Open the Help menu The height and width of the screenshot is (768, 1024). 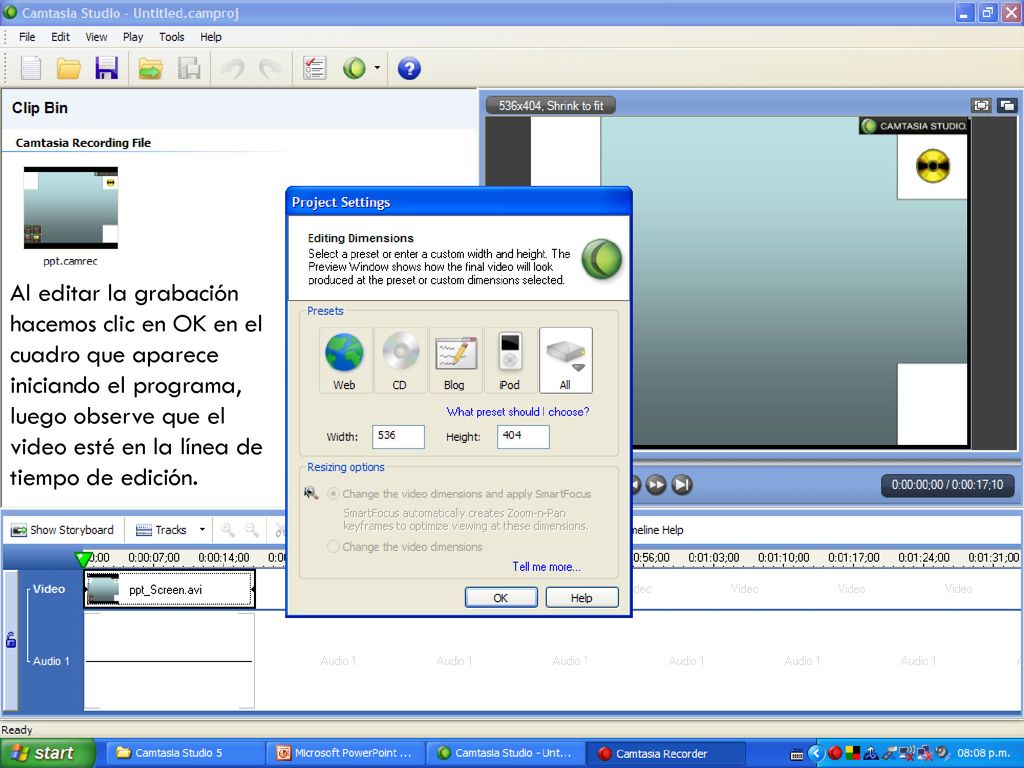(210, 37)
